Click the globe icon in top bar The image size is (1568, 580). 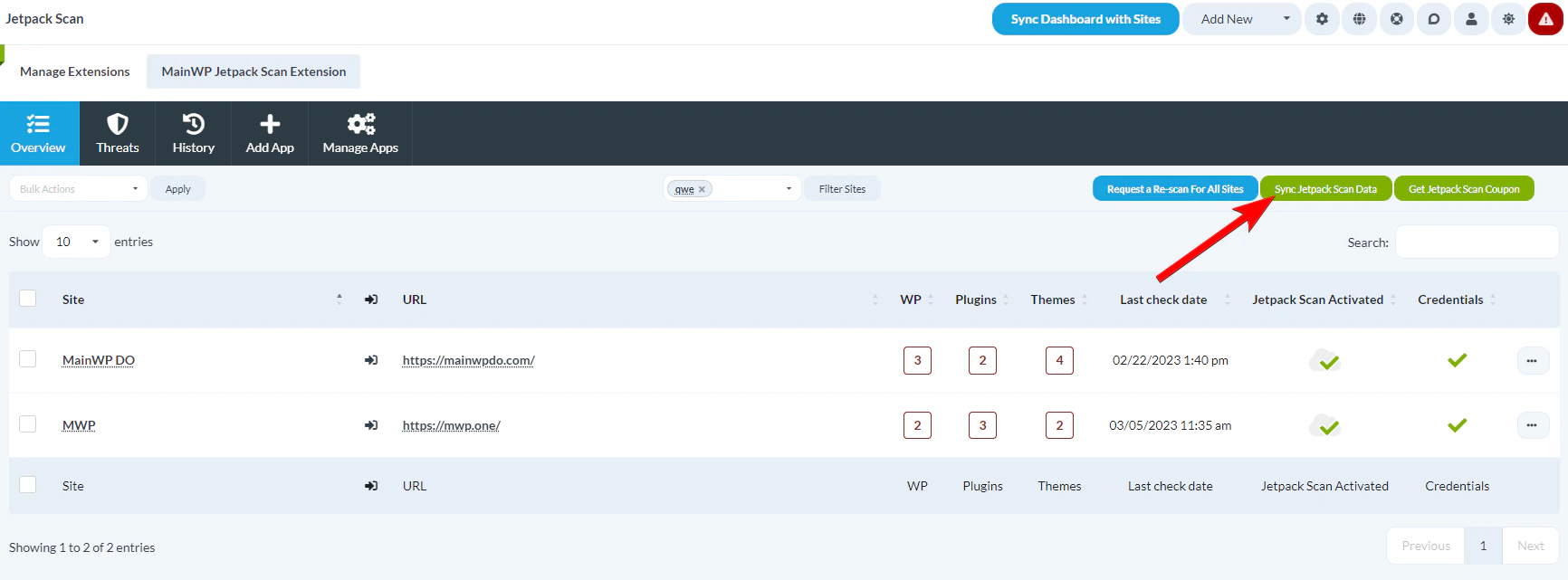click(1360, 19)
